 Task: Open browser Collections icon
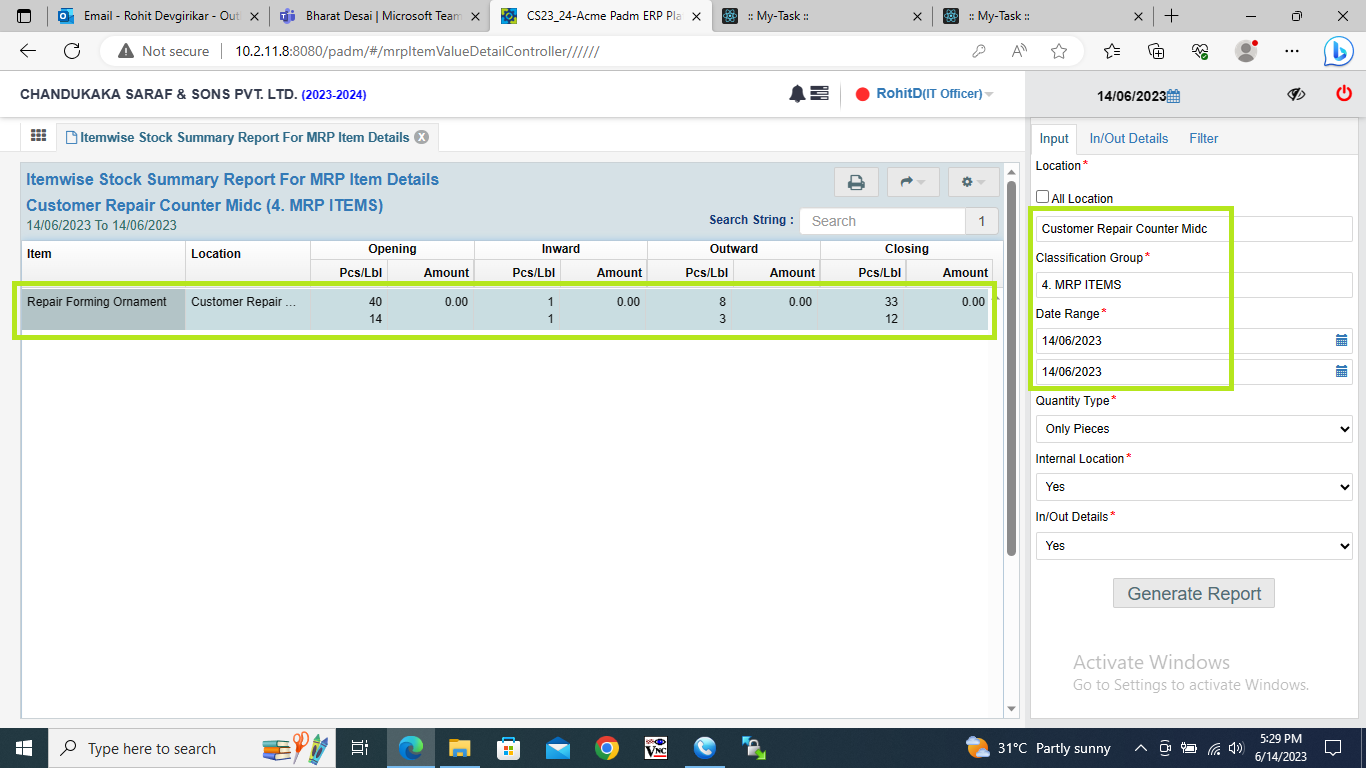pyautogui.click(x=1156, y=51)
